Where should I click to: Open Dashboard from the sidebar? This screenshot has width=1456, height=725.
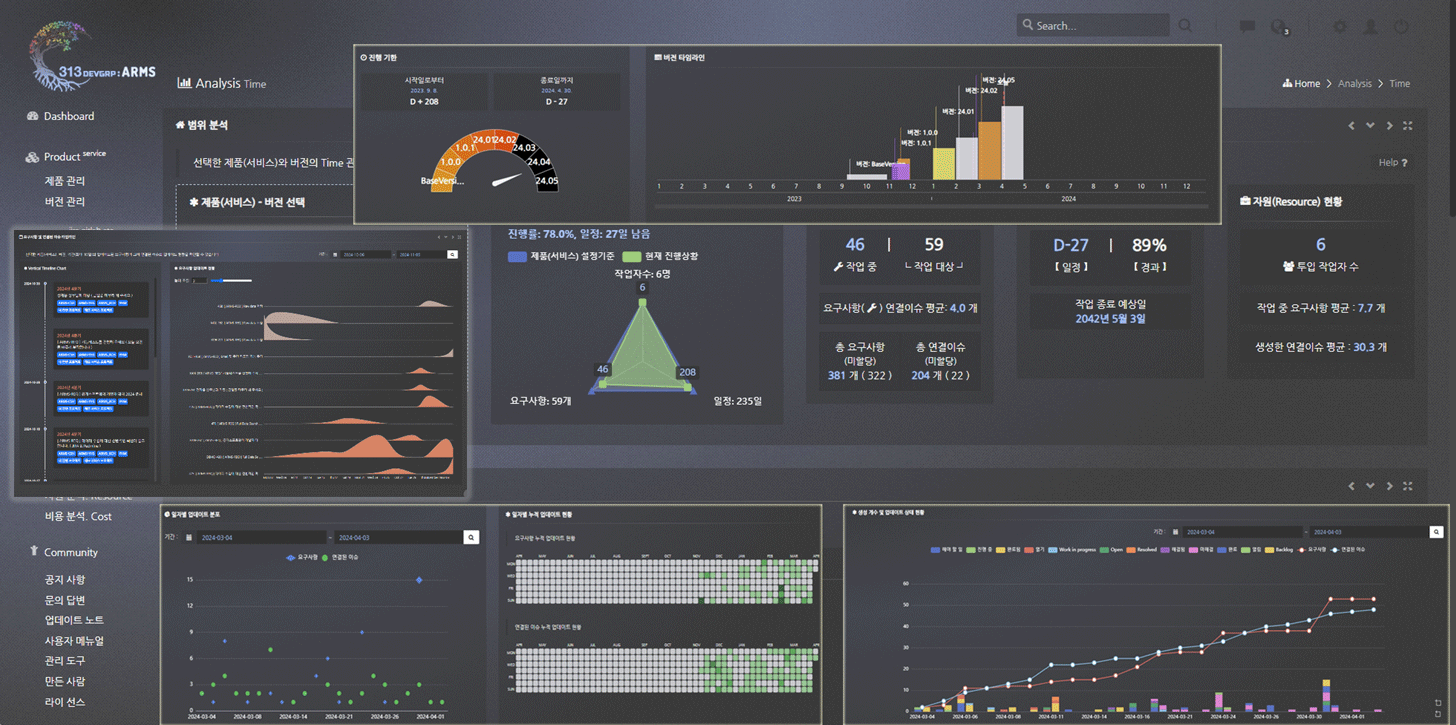[68, 116]
